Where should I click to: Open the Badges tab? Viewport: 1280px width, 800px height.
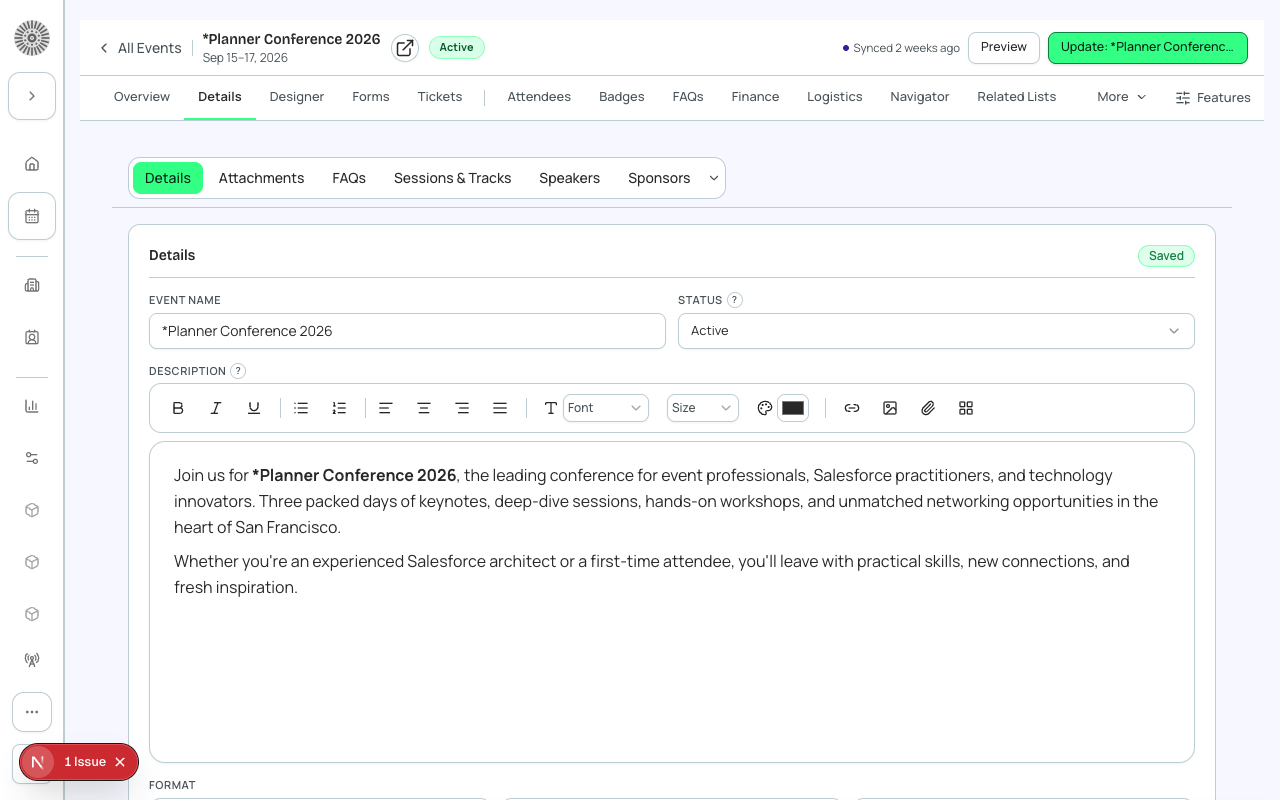(x=622, y=97)
